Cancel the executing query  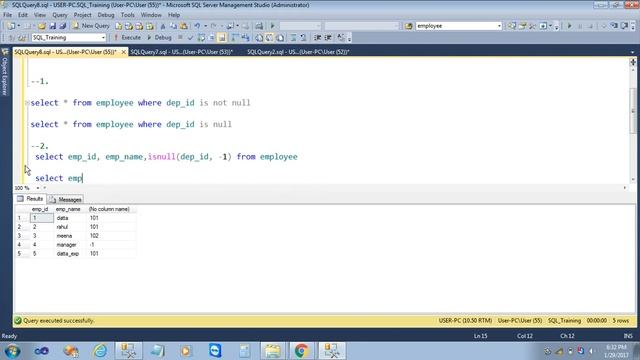coord(180,37)
